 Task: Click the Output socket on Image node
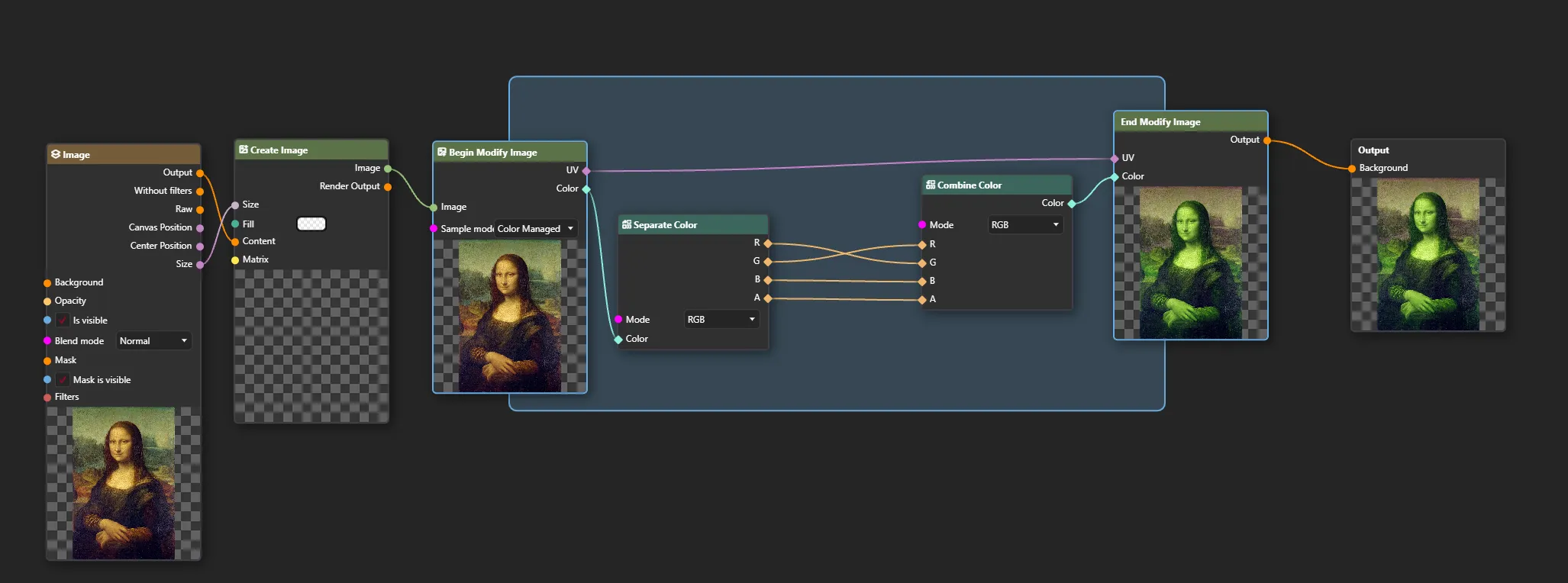200,173
